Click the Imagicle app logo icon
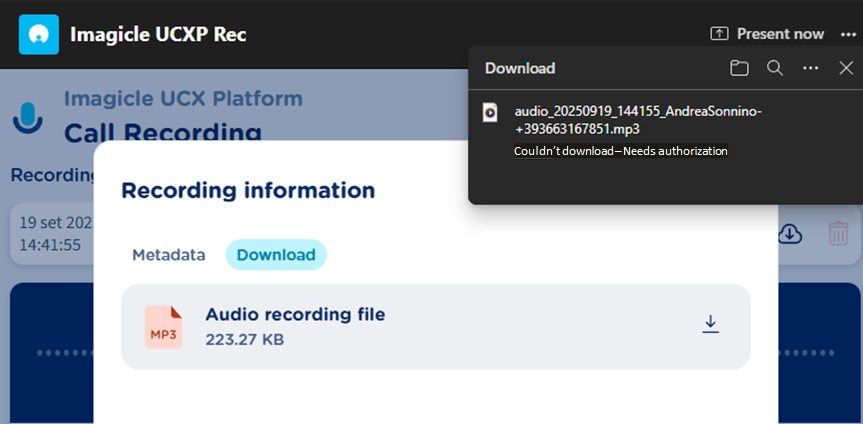The image size is (863, 424). [39, 34]
